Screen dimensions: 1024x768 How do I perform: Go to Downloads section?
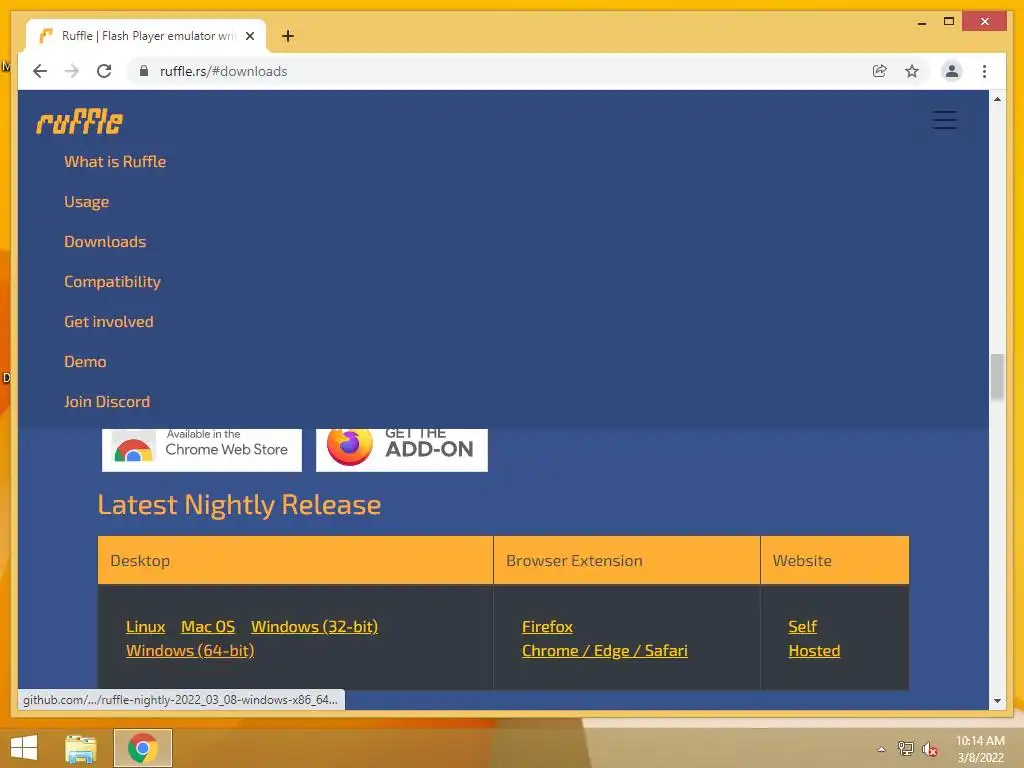coord(105,242)
